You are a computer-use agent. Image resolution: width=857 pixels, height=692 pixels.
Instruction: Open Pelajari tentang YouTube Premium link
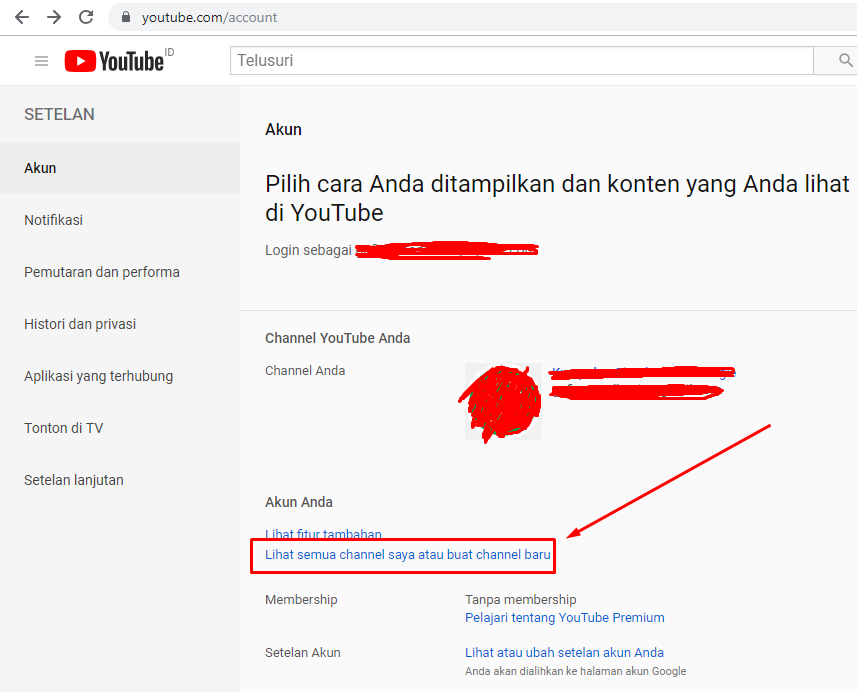click(565, 618)
